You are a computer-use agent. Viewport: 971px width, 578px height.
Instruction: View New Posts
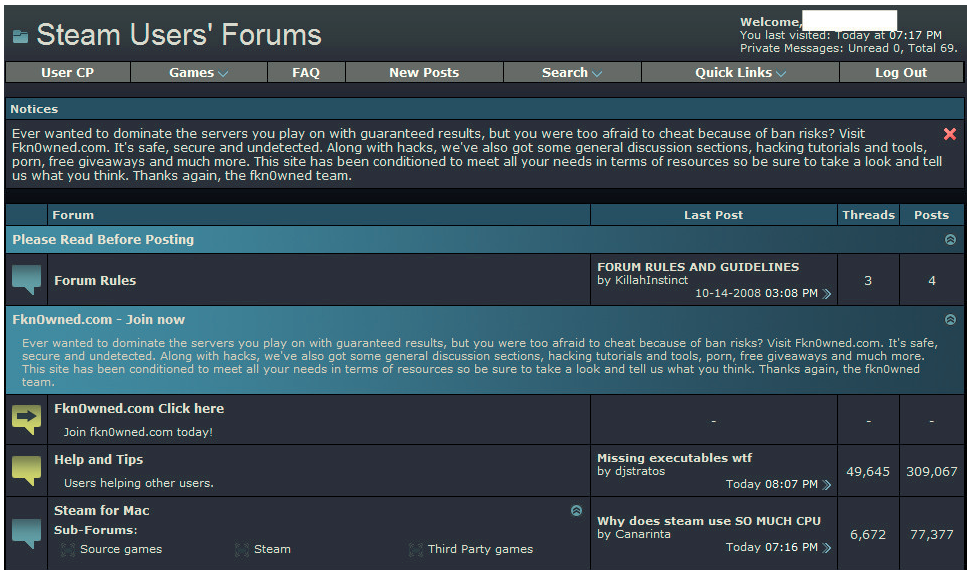pyautogui.click(x=424, y=72)
